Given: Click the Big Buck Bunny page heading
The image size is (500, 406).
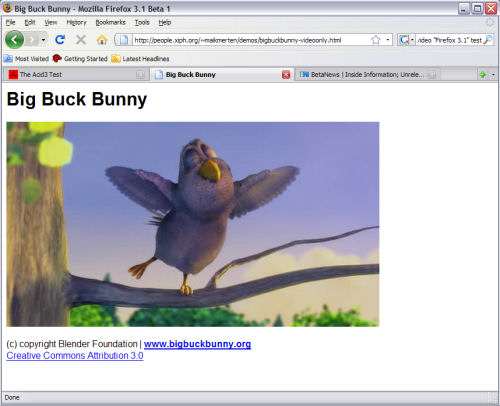Looking at the screenshot, I should click(77, 99).
